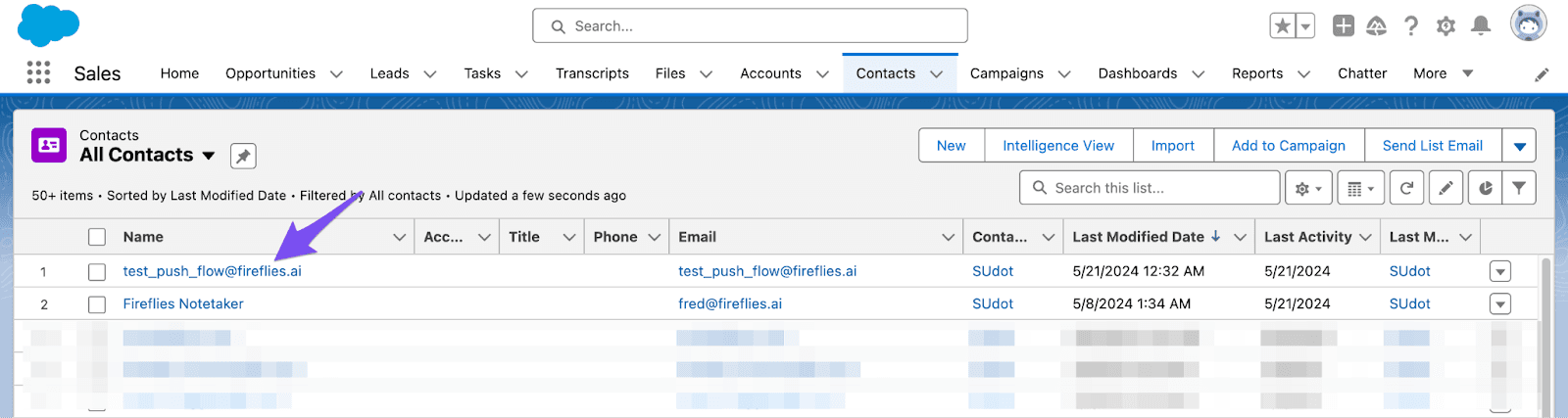The width and height of the screenshot is (1568, 418).
Task: Click the Import button
Action: [1173, 146]
